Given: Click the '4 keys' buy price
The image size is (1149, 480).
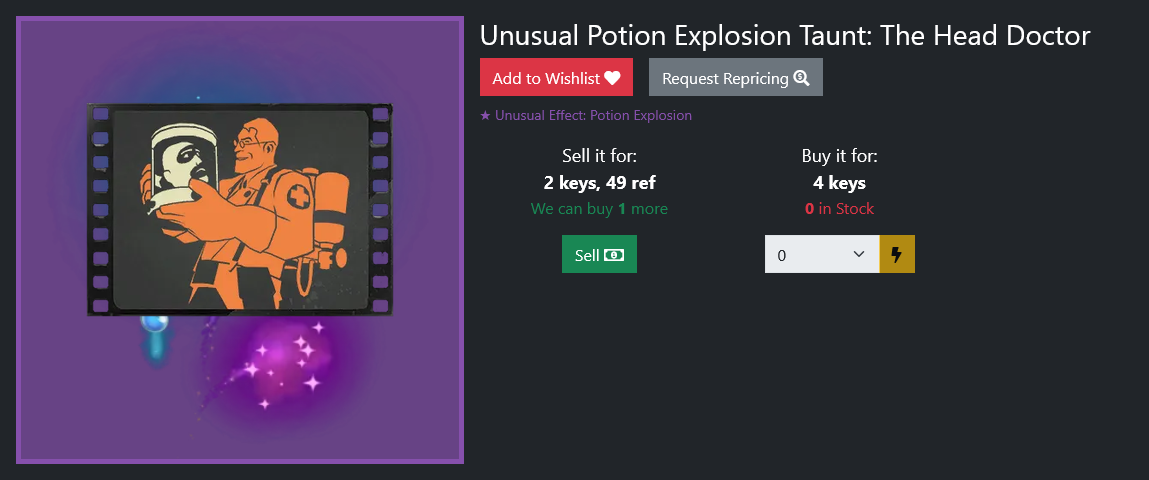Looking at the screenshot, I should [840, 182].
